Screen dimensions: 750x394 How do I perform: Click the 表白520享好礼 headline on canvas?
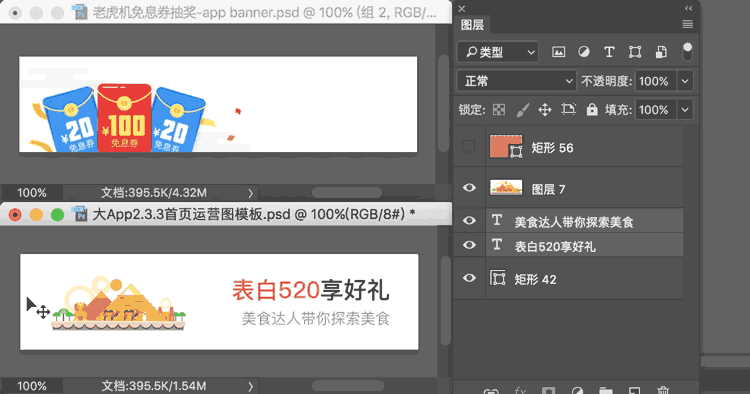pos(310,290)
